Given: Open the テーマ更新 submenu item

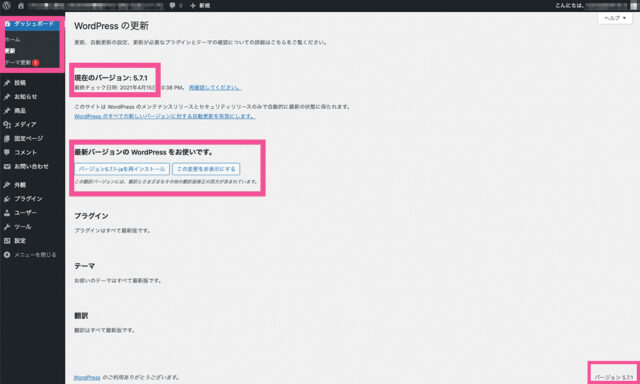Looking at the screenshot, I should (x=22, y=63).
